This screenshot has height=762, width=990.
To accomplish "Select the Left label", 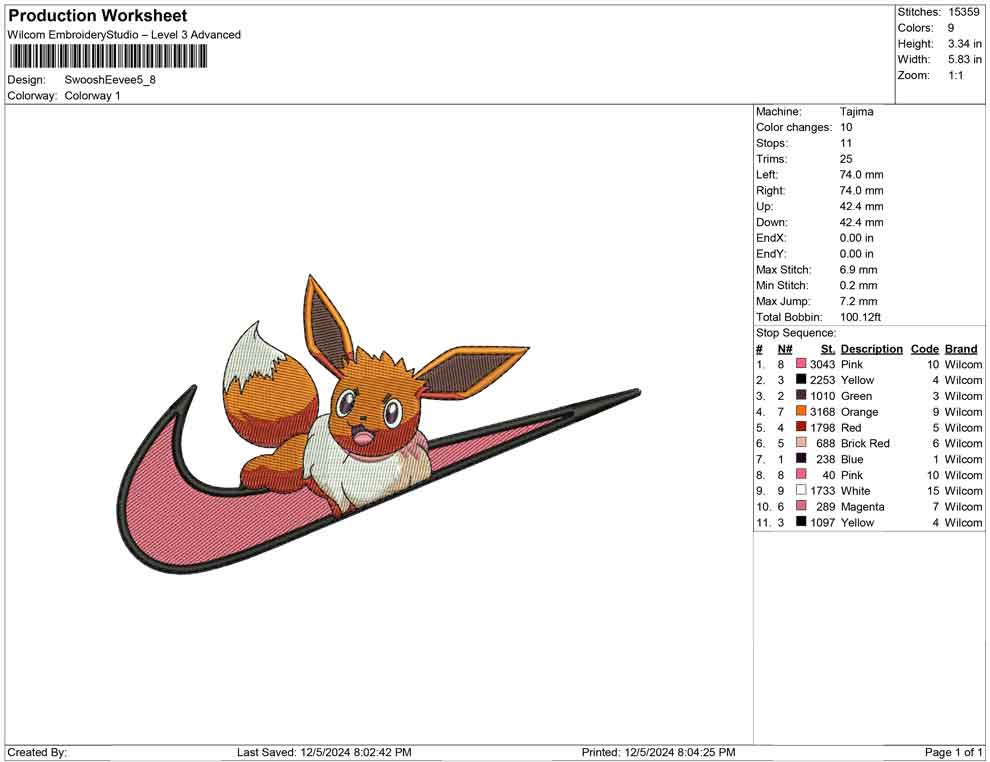I will [767, 175].
